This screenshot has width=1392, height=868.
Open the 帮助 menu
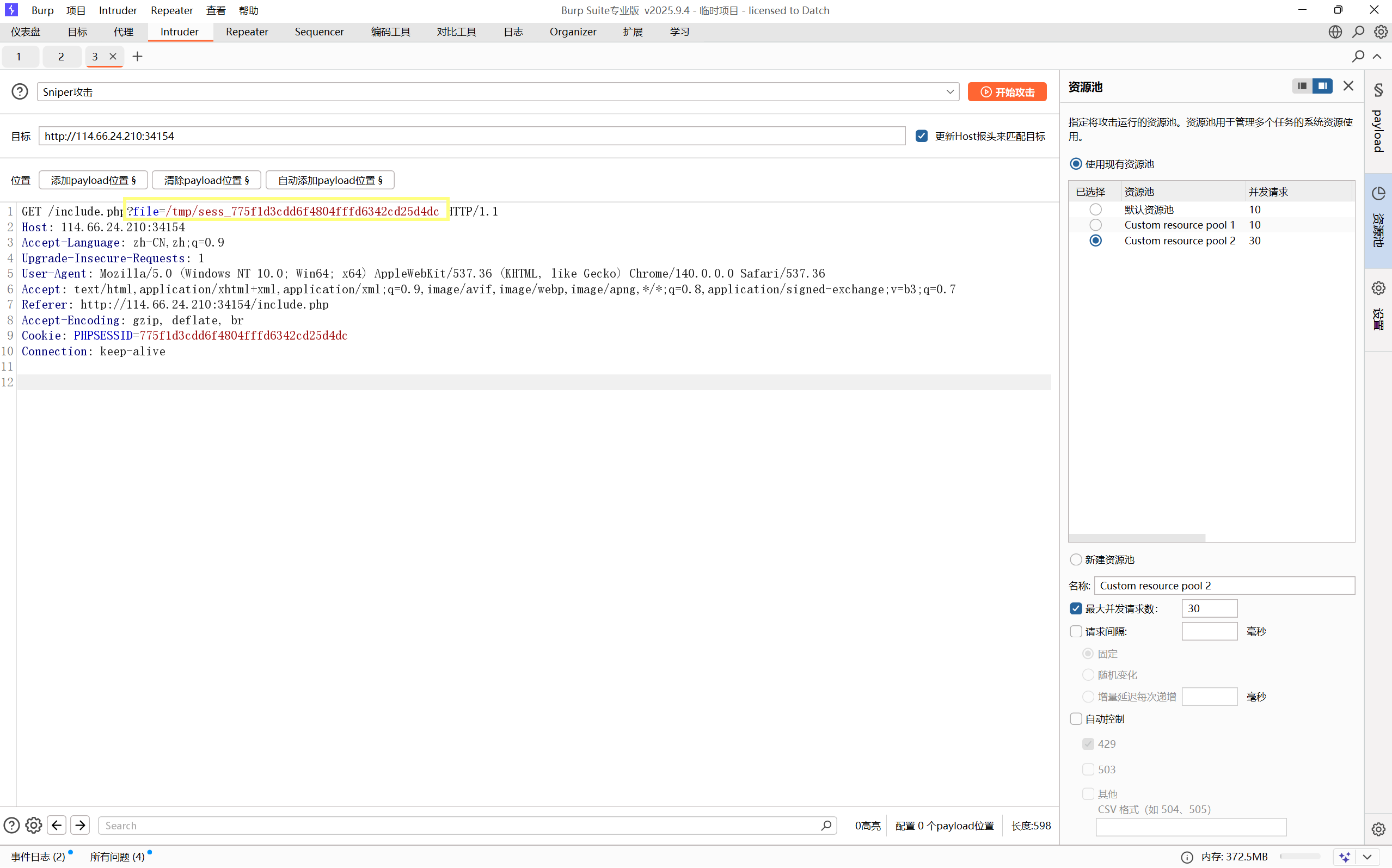click(x=249, y=10)
